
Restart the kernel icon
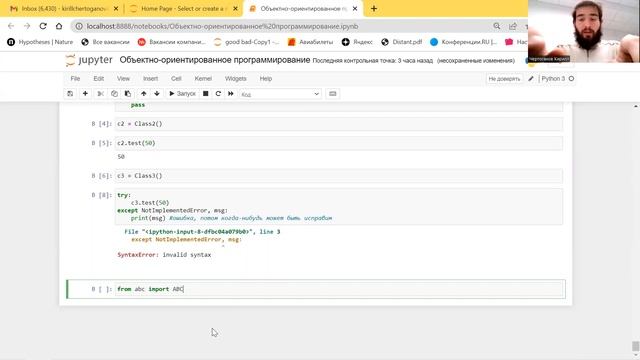[x=218, y=94]
